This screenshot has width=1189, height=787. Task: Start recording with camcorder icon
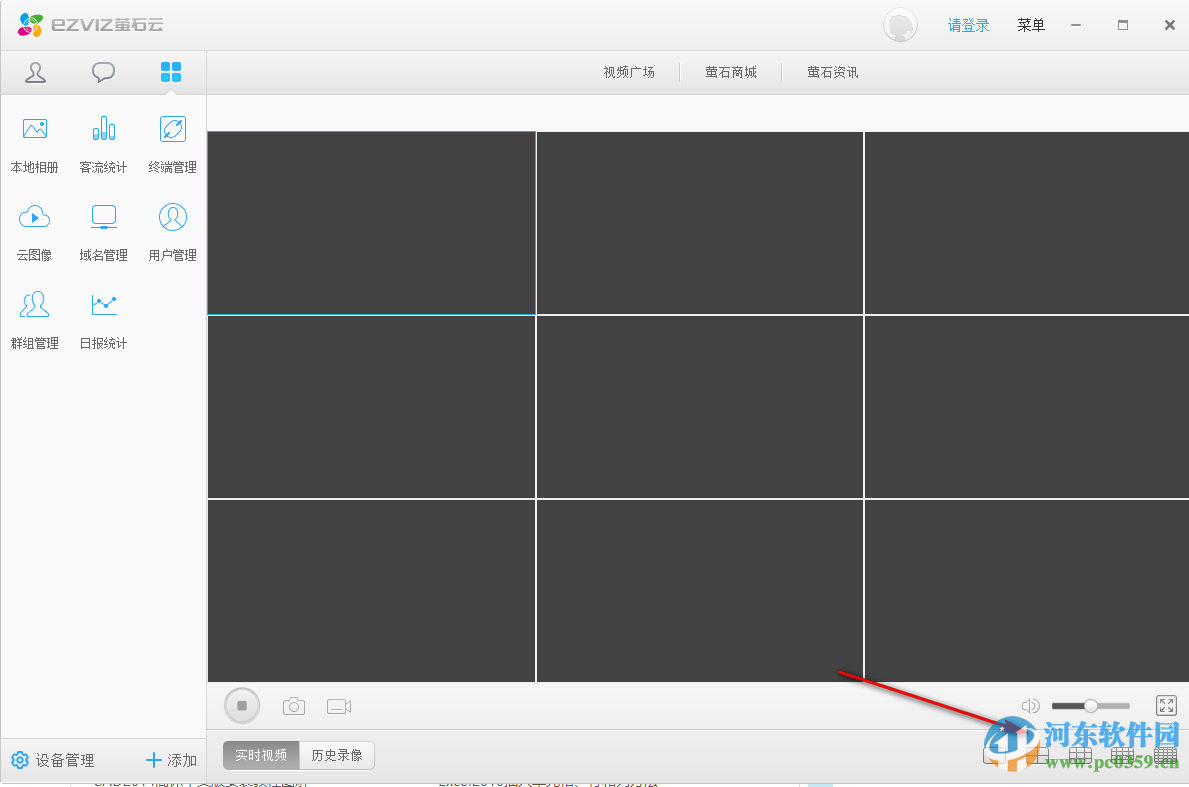pos(339,707)
